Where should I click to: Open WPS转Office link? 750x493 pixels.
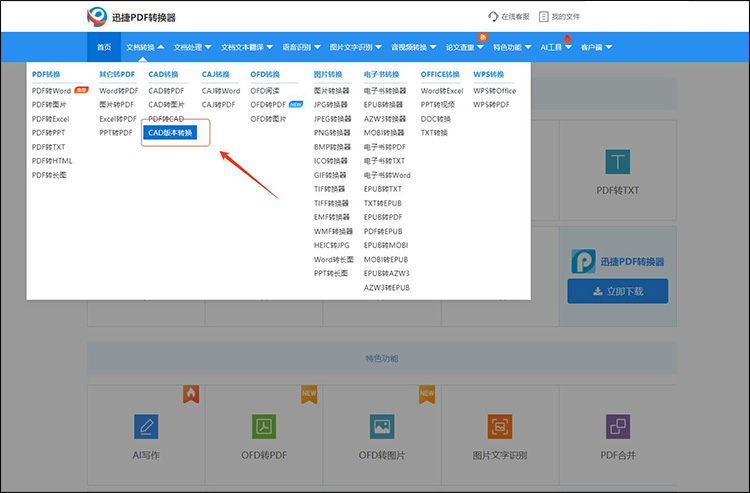(495, 90)
